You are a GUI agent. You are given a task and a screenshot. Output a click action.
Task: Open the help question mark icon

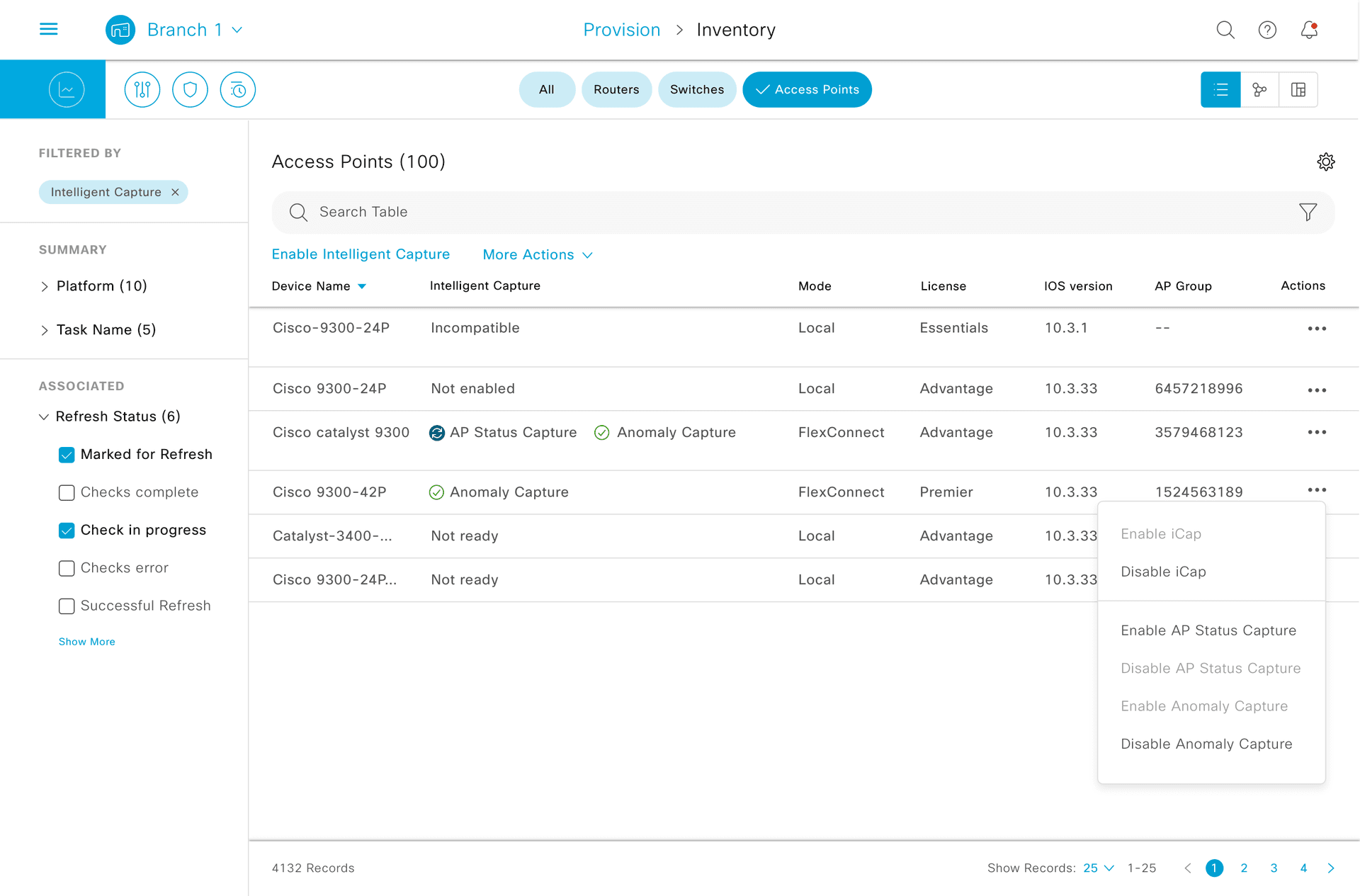(1267, 30)
